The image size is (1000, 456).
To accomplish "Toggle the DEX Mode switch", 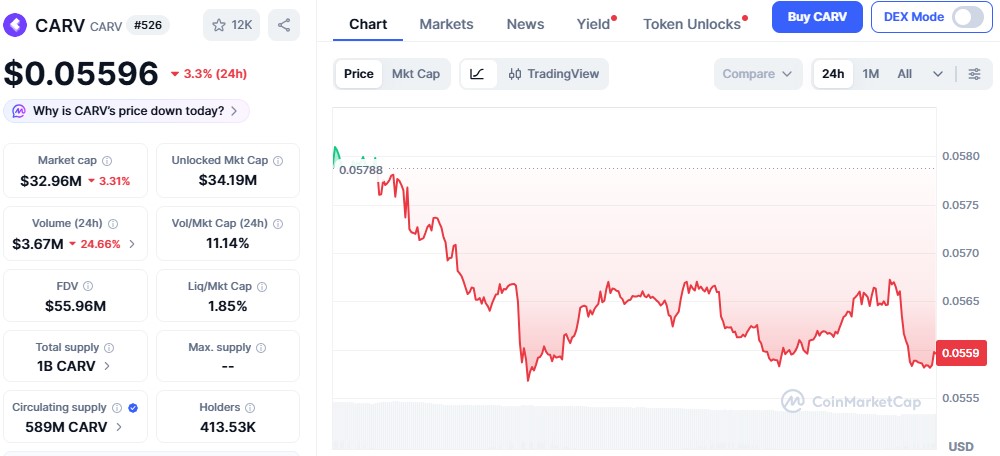I will point(967,17).
